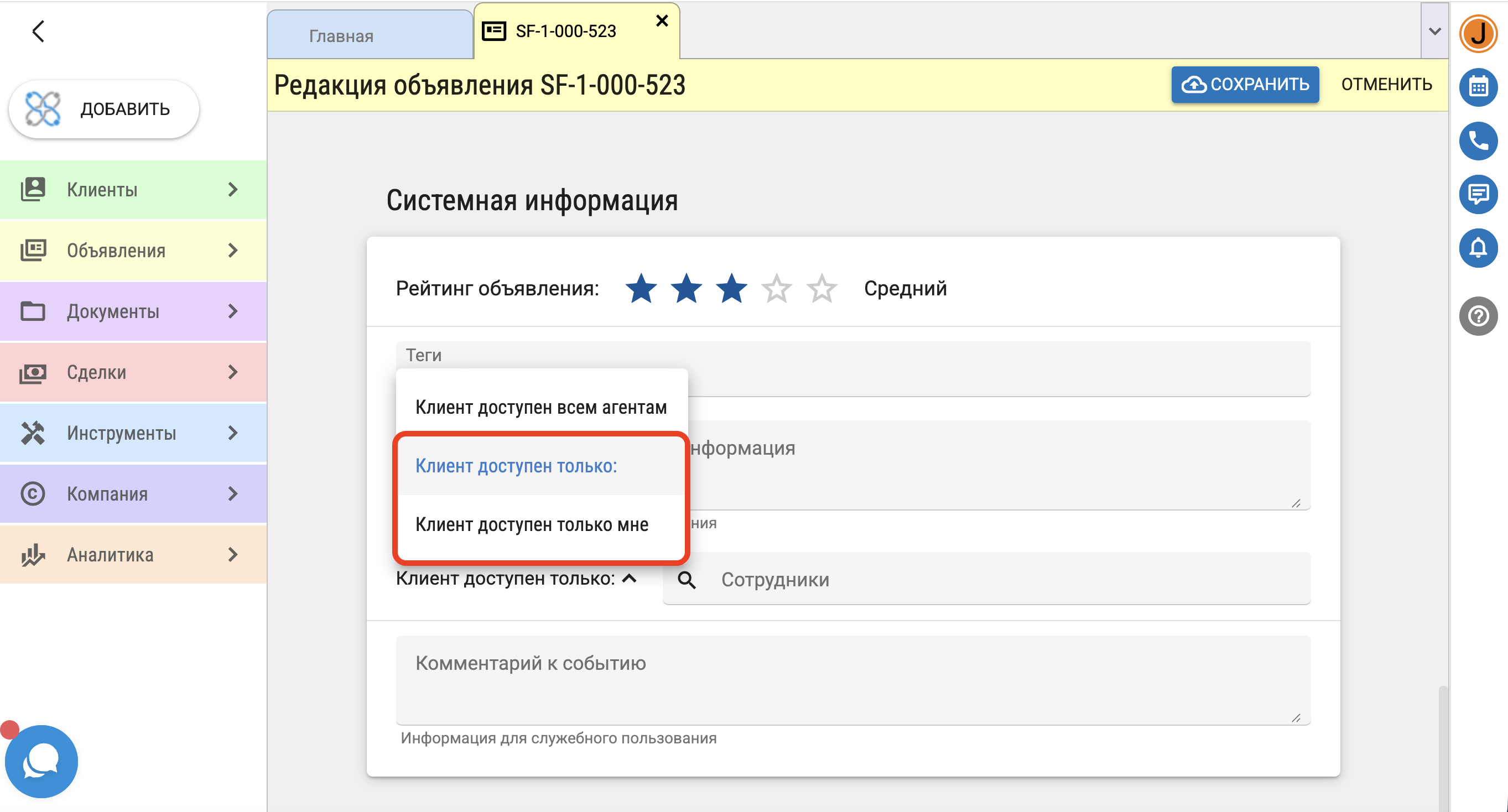Open the tabs list chevron dropdown

[1434, 31]
